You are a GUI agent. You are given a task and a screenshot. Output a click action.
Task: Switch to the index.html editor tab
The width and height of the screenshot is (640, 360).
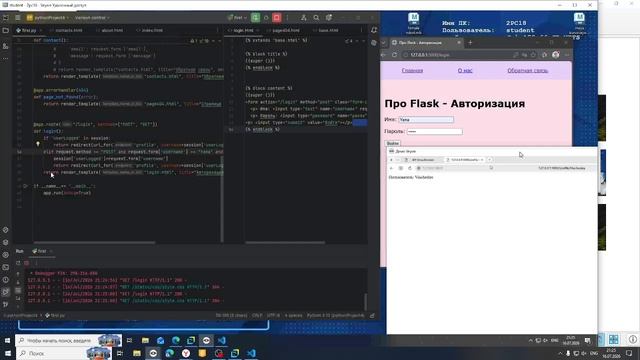[152, 30]
